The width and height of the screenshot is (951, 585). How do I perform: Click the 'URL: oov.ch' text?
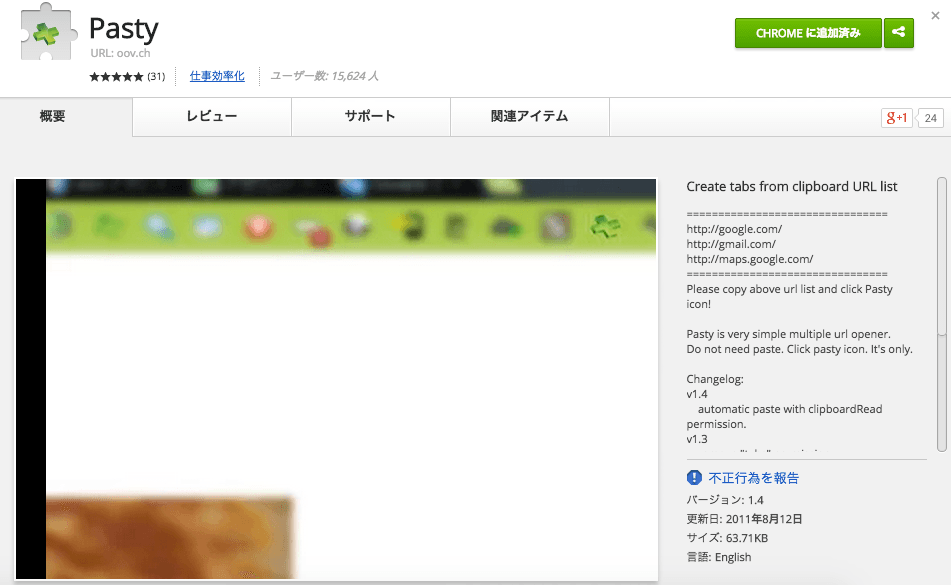[120, 53]
